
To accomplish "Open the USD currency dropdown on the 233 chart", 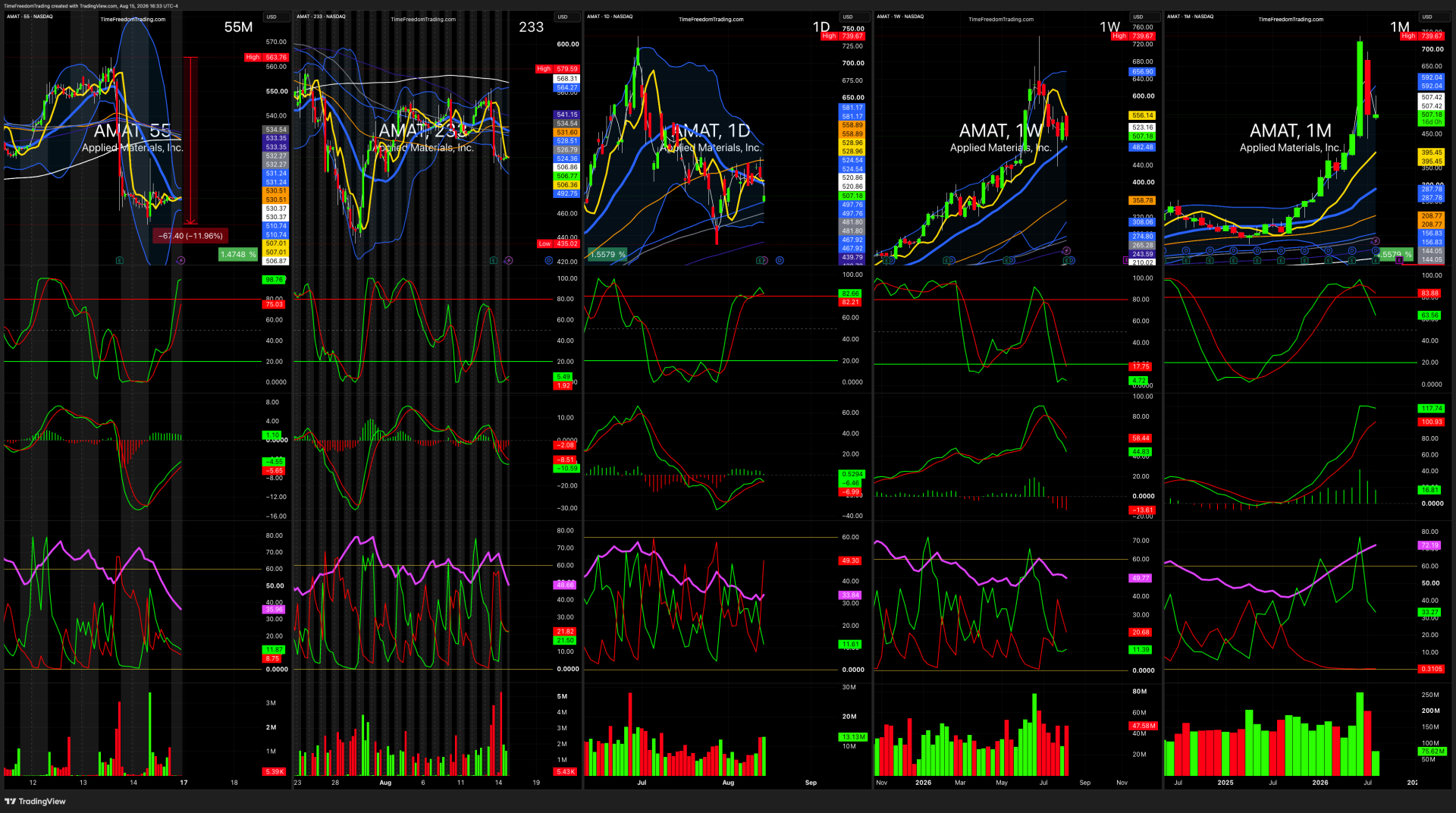I will (x=563, y=17).
